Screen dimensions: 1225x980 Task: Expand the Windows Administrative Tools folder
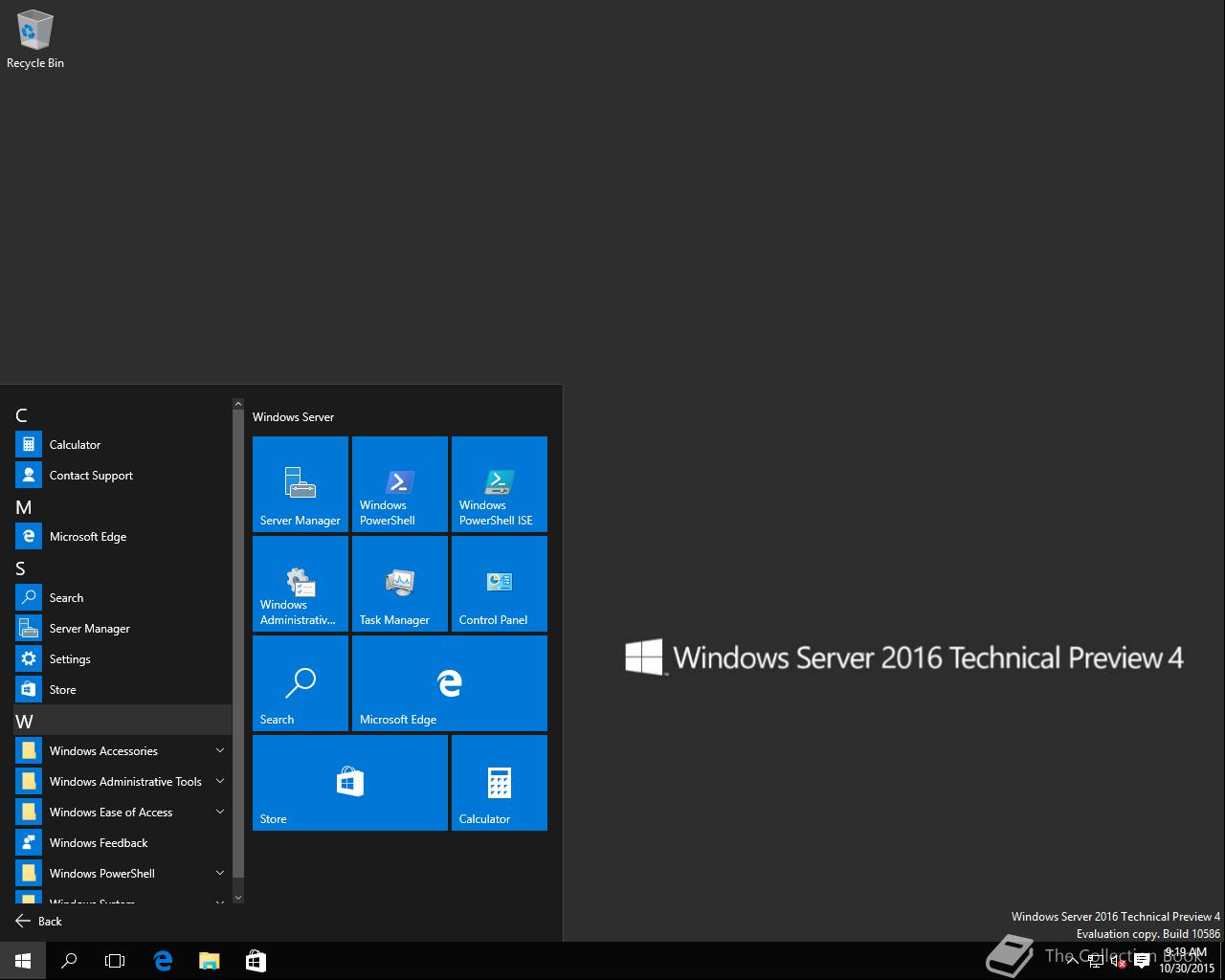coord(122,782)
